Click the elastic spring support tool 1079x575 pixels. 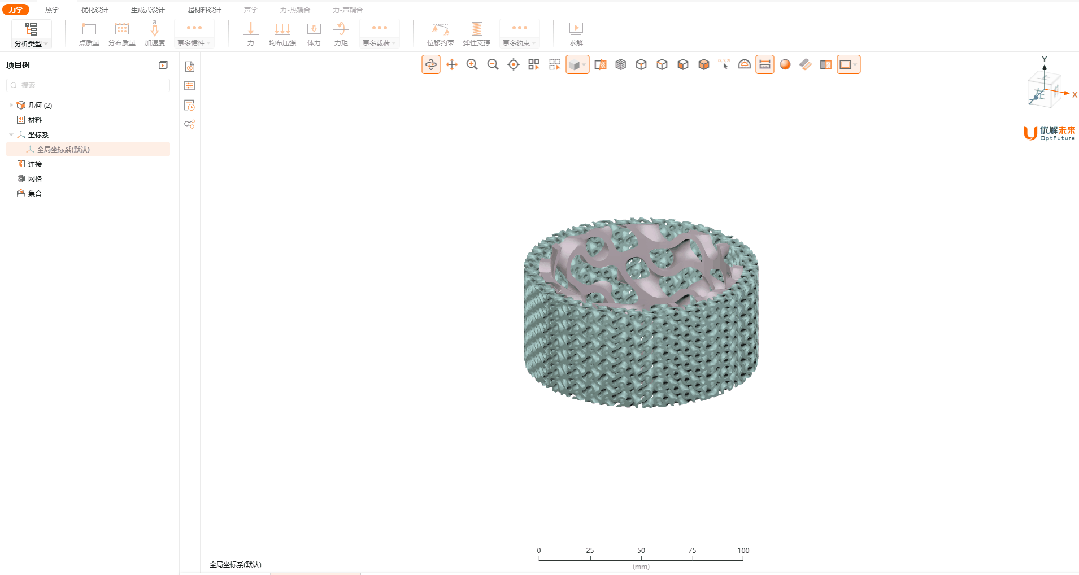[476, 34]
